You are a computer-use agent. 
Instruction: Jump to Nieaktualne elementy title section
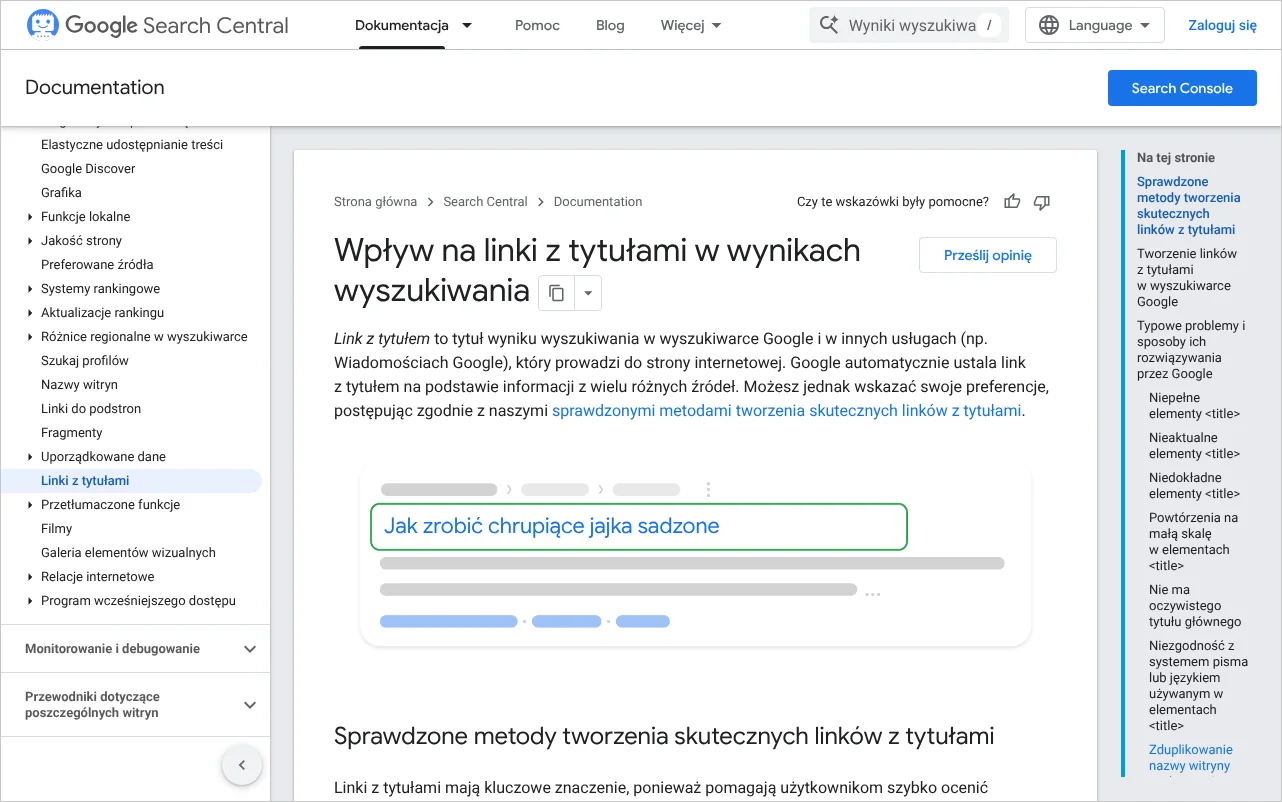[1194, 446]
